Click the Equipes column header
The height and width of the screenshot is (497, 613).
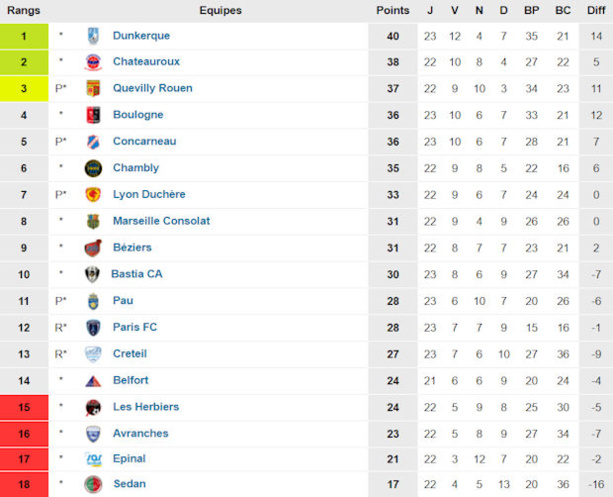(x=219, y=10)
